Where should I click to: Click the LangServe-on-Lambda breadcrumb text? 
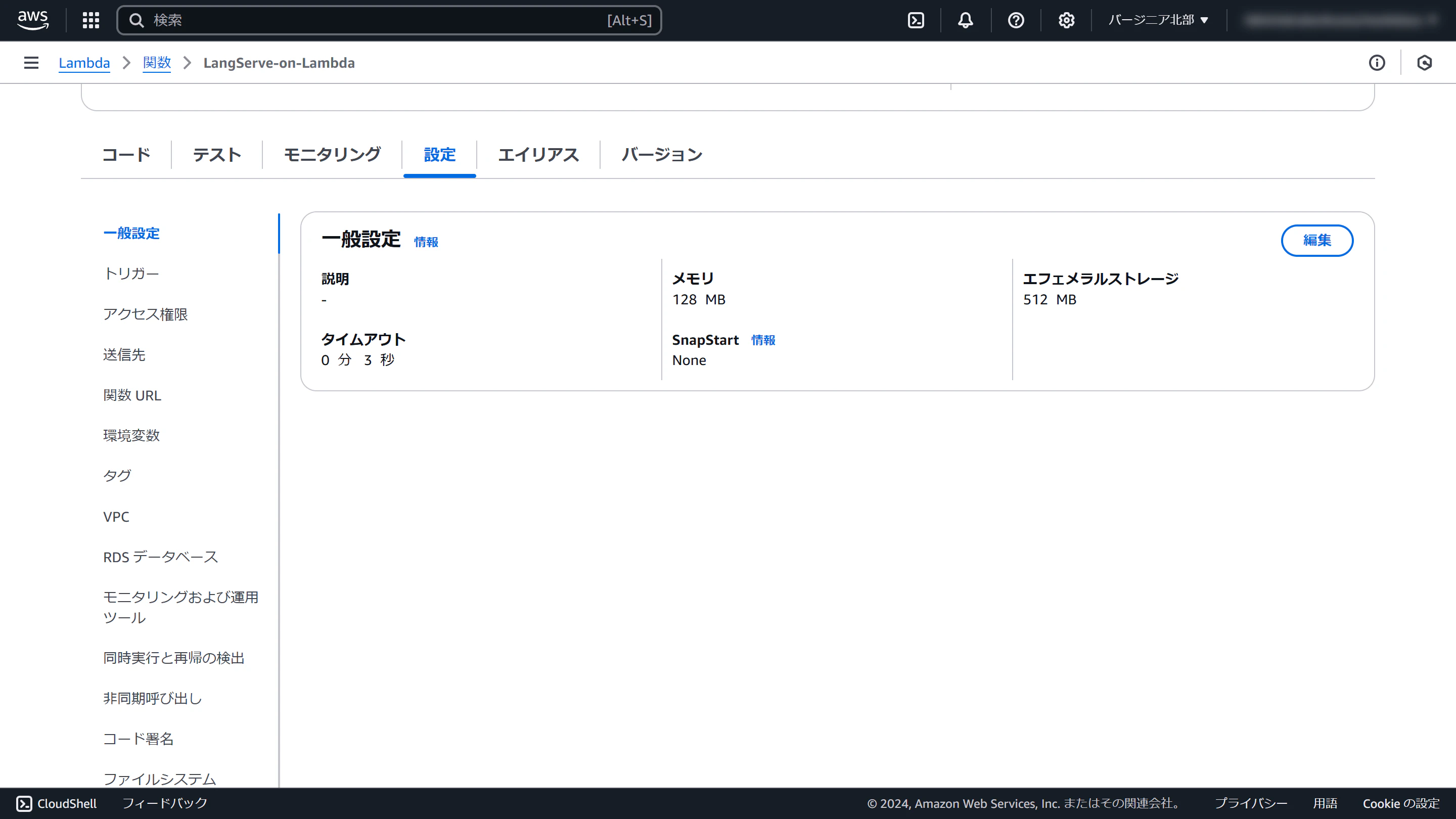[x=279, y=63]
